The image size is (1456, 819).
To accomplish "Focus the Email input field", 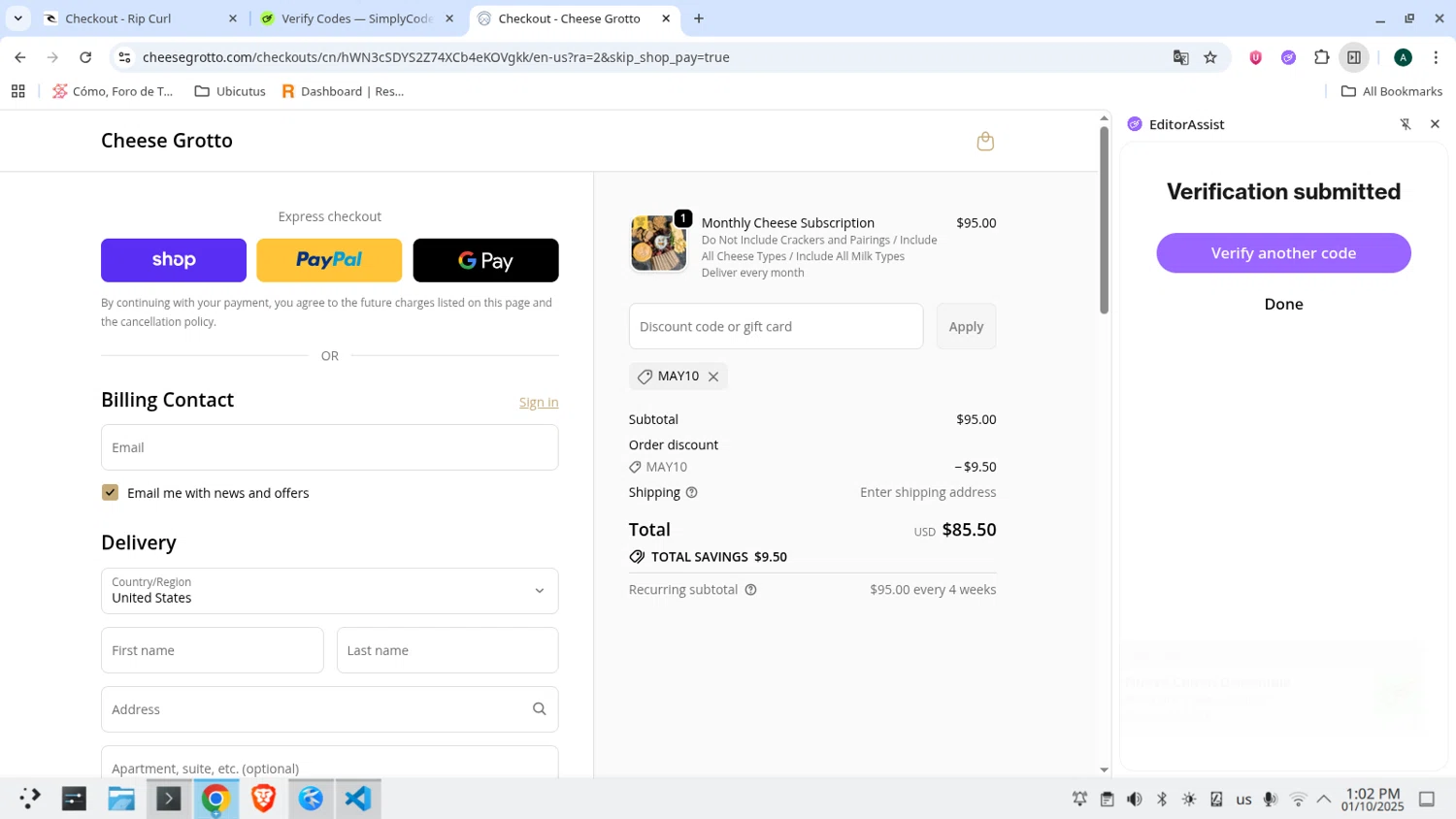I will 330,447.
